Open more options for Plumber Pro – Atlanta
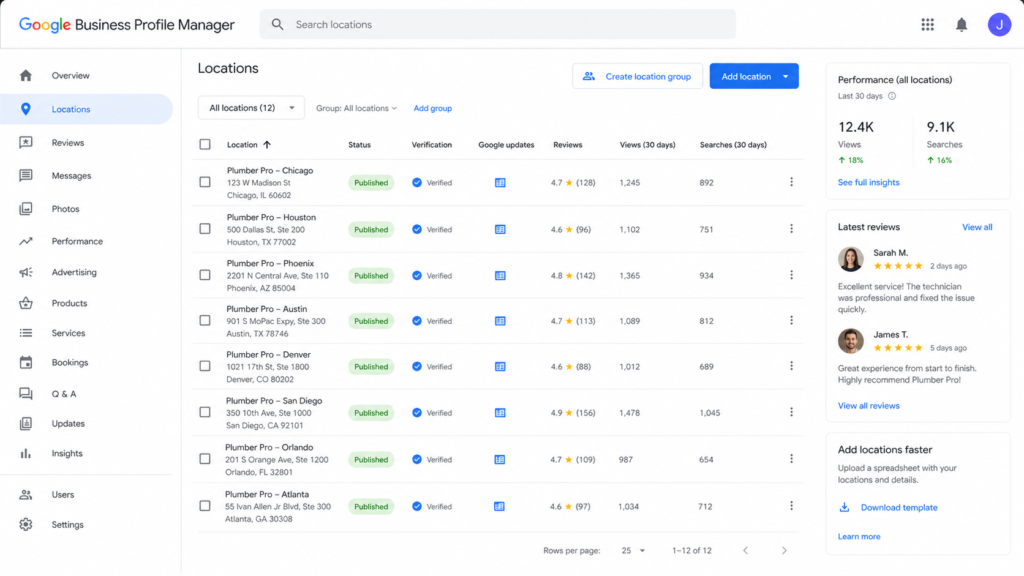The width and height of the screenshot is (1024, 576). tap(791, 505)
